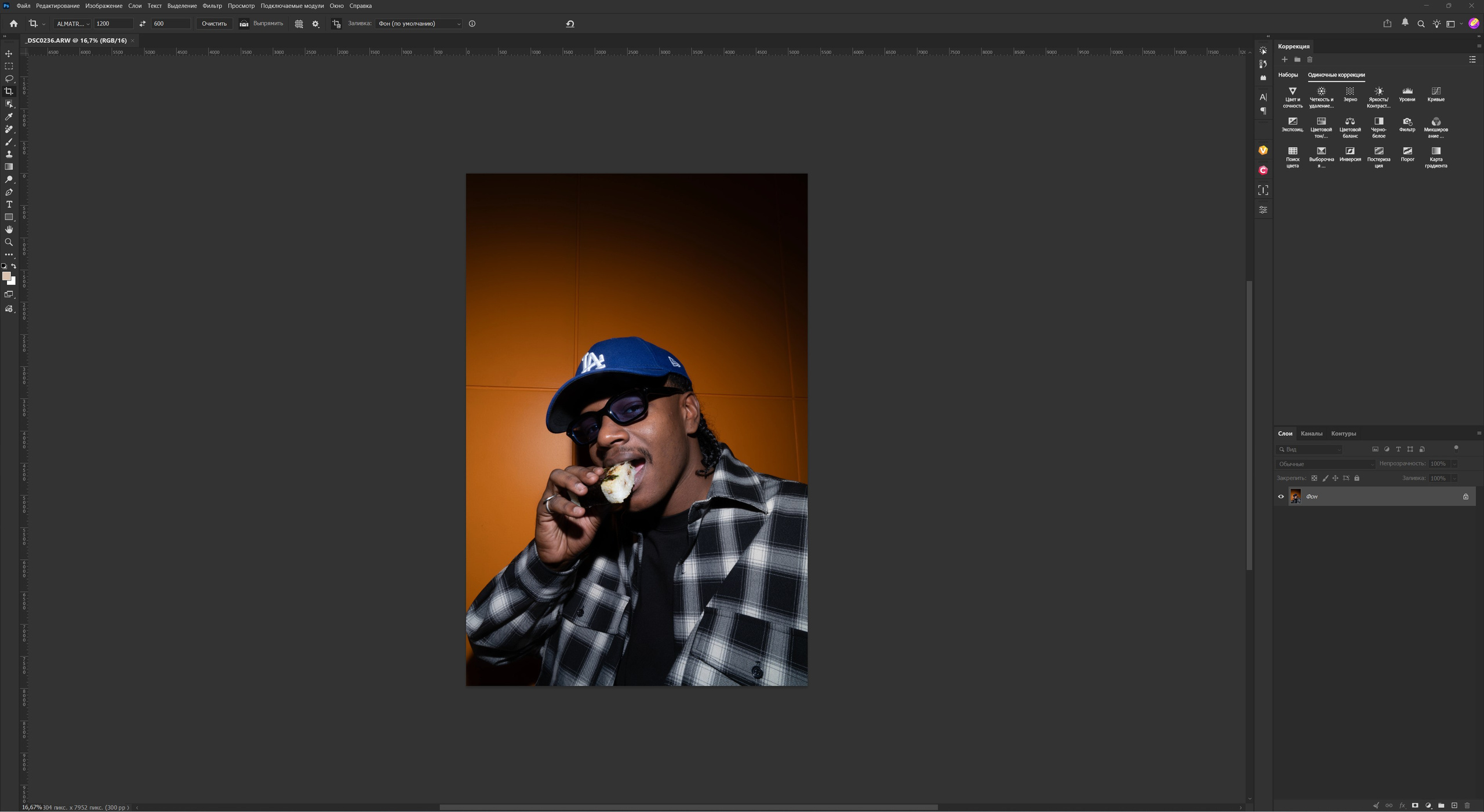This screenshot has width=1484, height=812.
Task: Toggle lock all on layer
Action: pyautogui.click(x=1356, y=478)
